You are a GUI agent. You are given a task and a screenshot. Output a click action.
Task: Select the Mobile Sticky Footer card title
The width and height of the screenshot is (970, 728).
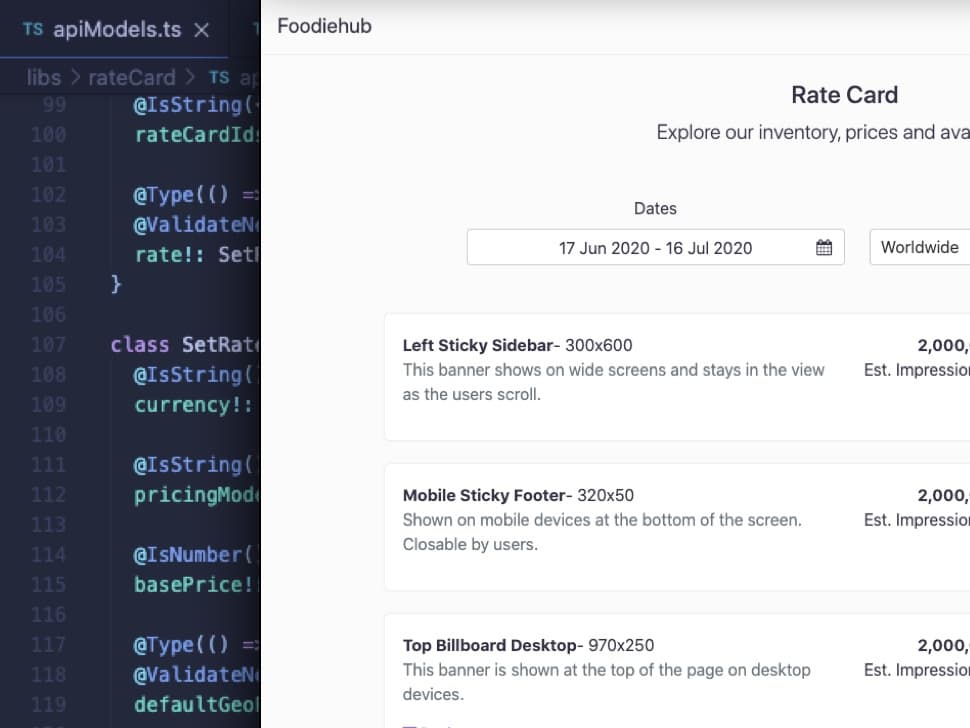click(484, 496)
